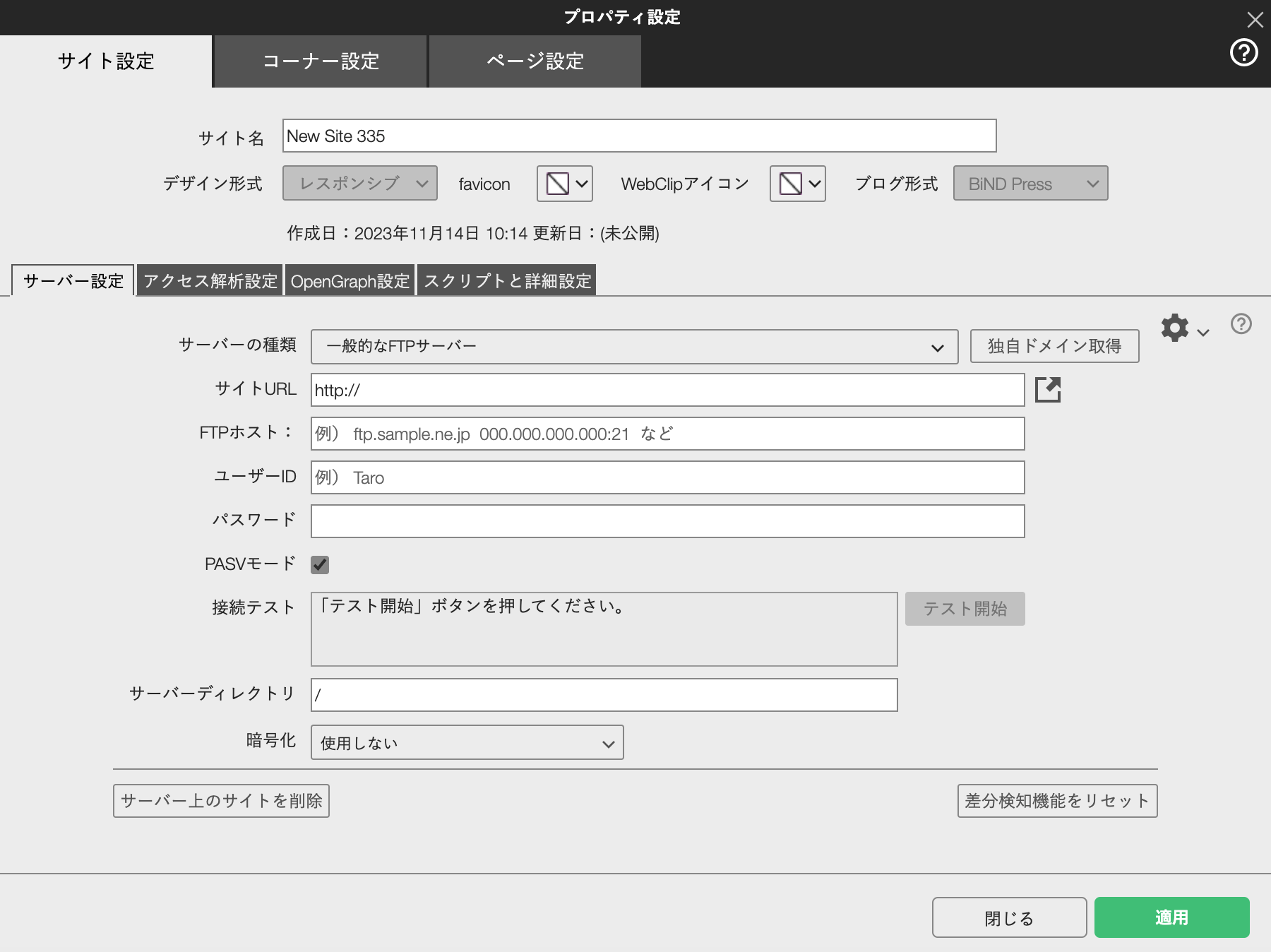Image resolution: width=1271 pixels, height=952 pixels.
Task: Enable PASVモード checkbox
Action: 320,564
